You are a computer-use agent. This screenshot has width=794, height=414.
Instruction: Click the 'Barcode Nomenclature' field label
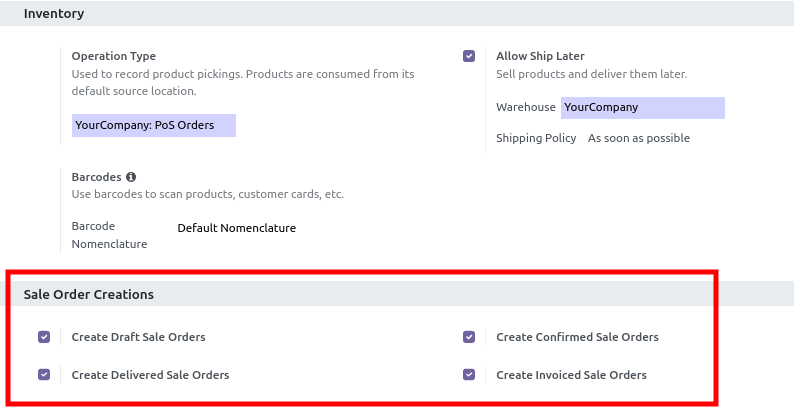[x=109, y=235]
